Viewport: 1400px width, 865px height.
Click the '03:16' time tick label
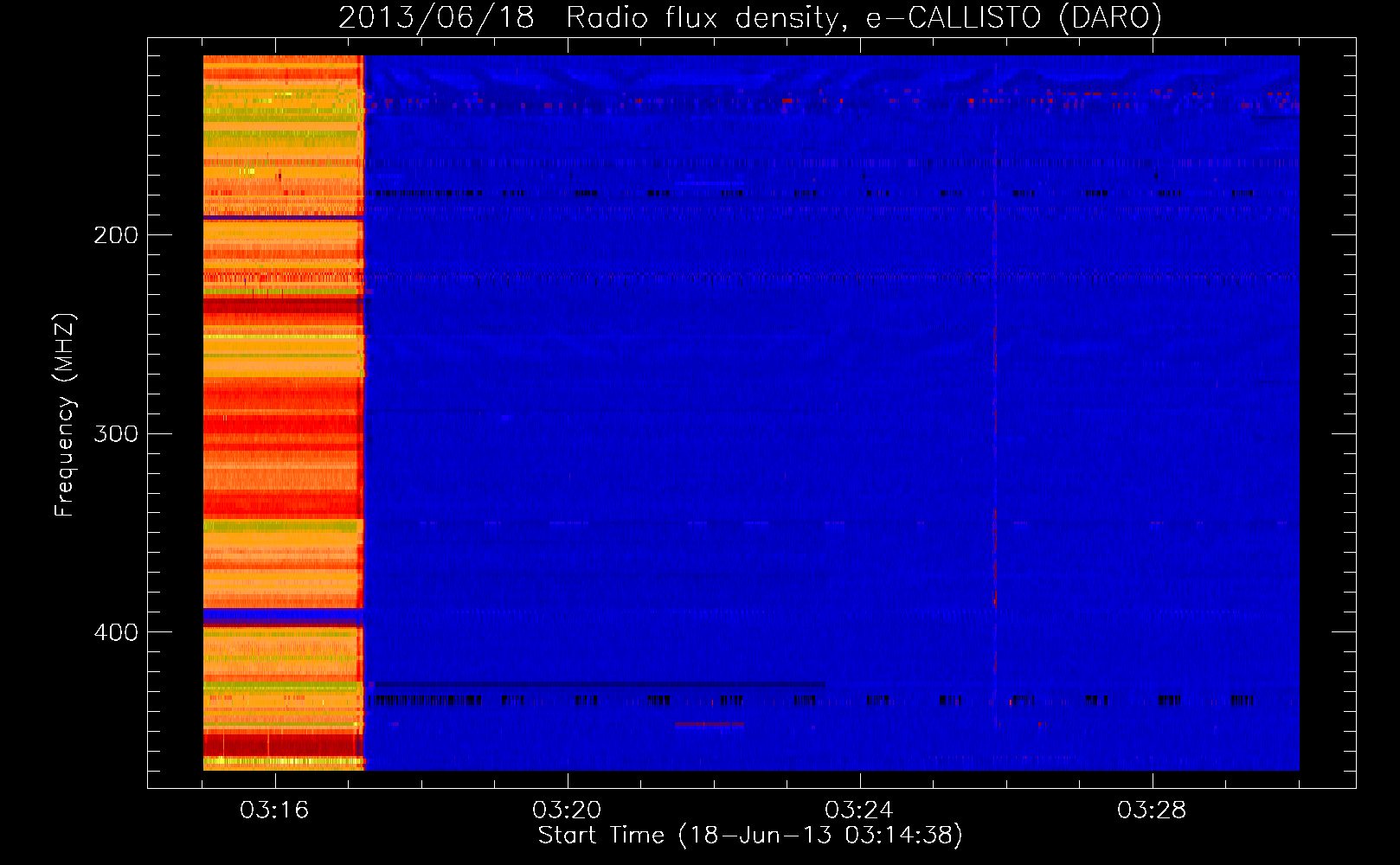[x=274, y=811]
